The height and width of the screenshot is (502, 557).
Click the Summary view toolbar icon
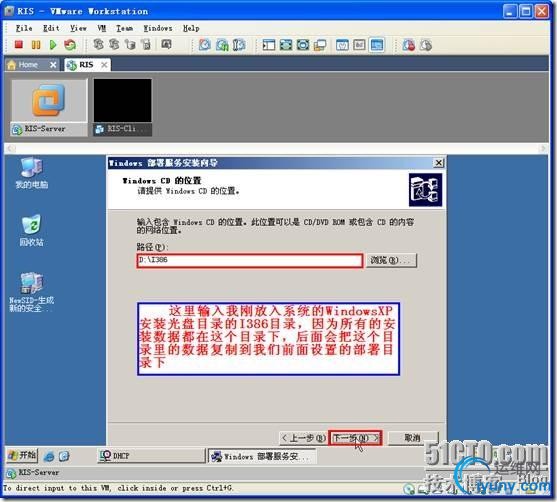pos(342,45)
